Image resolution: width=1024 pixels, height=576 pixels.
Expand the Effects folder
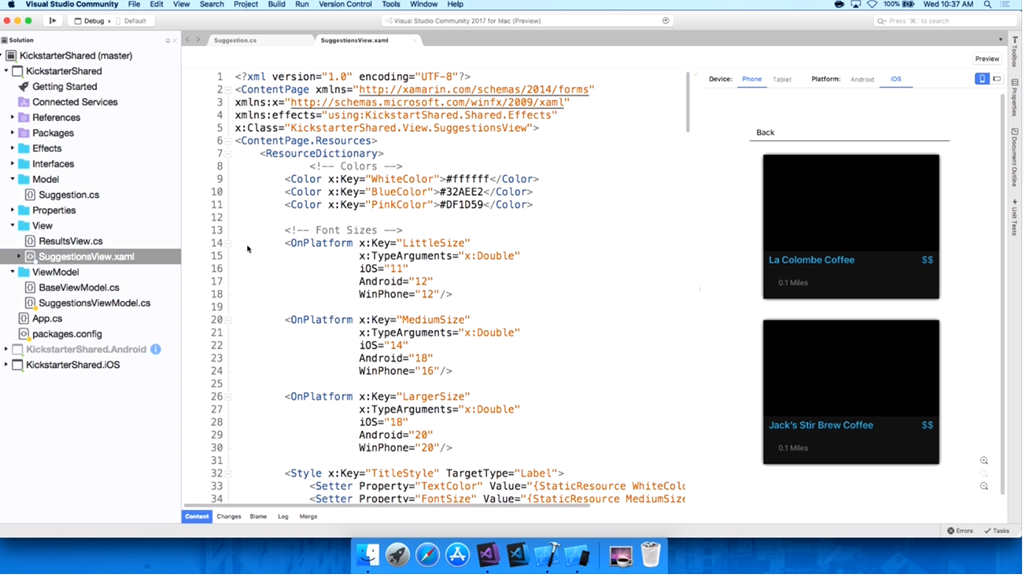coord(13,149)
